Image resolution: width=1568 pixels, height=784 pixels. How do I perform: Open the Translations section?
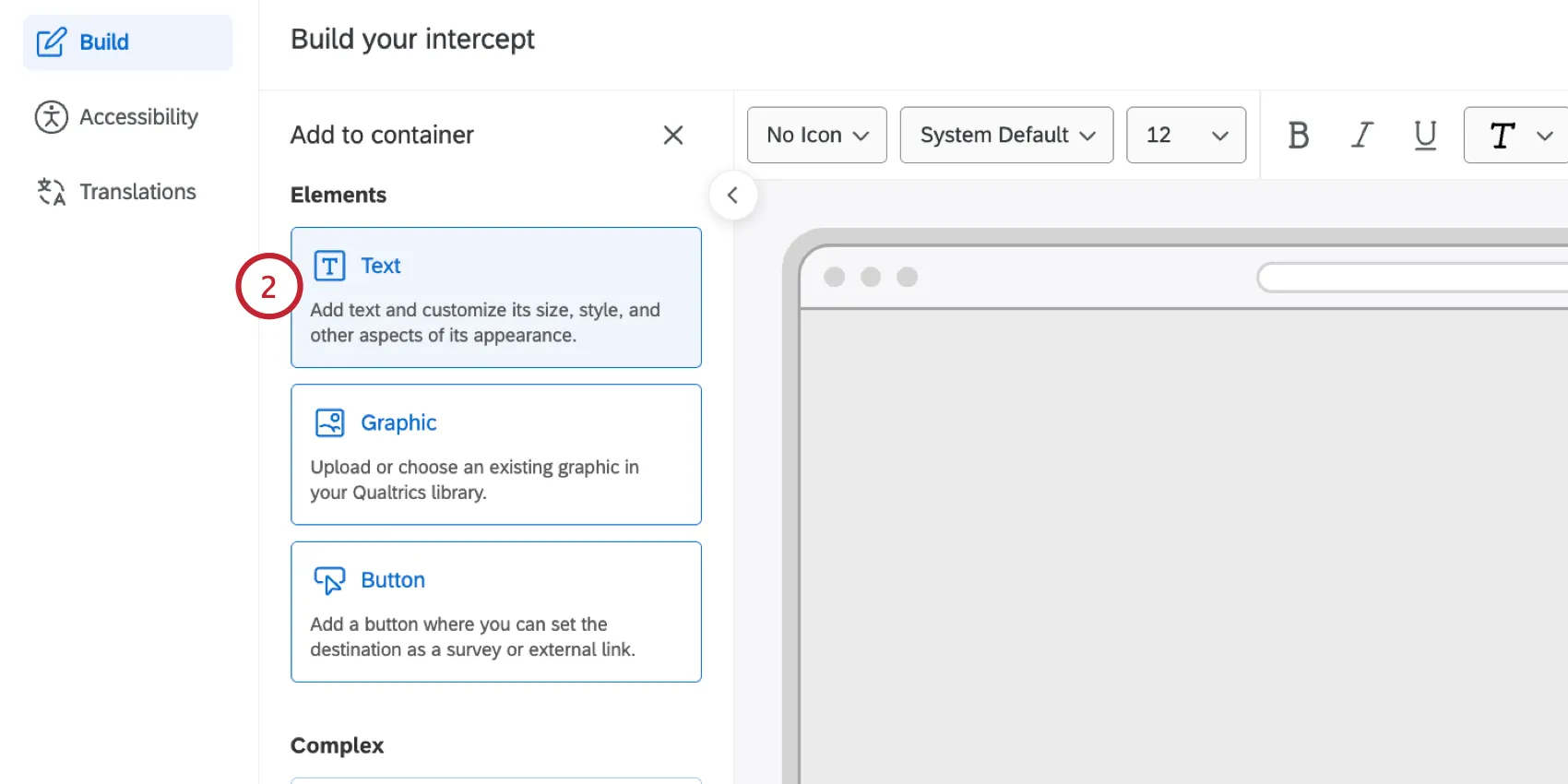tap(116, 192)
